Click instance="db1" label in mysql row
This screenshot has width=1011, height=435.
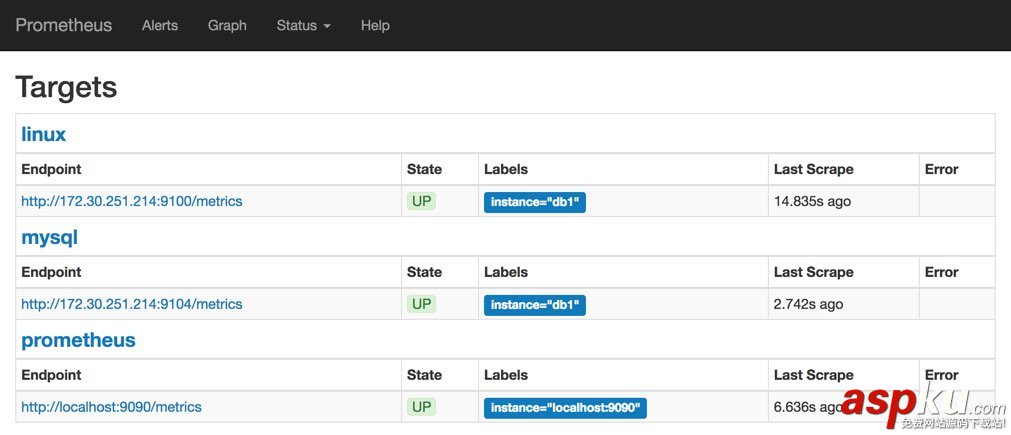coord(535,305)
